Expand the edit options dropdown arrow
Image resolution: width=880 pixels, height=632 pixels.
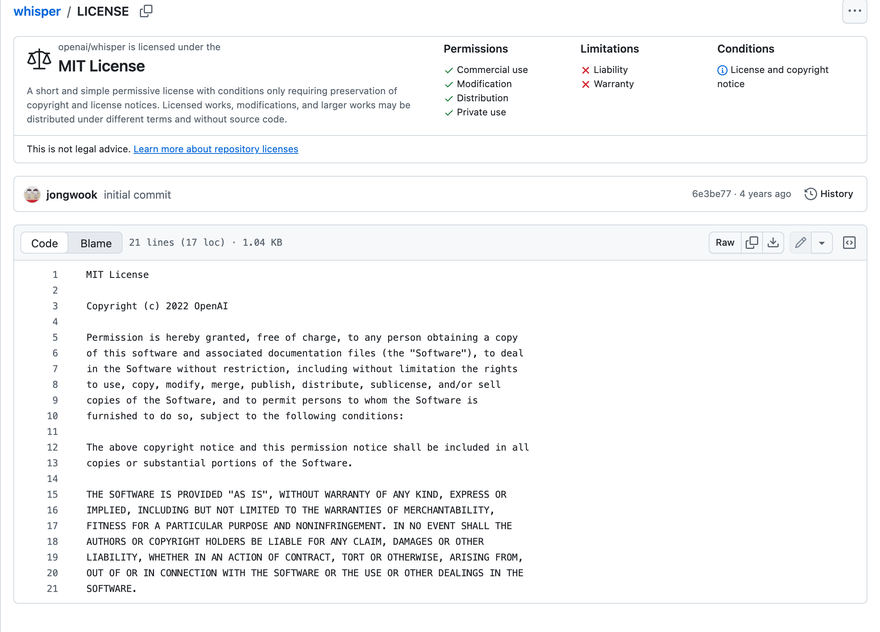pyautogui.click(x=822, y=242)
